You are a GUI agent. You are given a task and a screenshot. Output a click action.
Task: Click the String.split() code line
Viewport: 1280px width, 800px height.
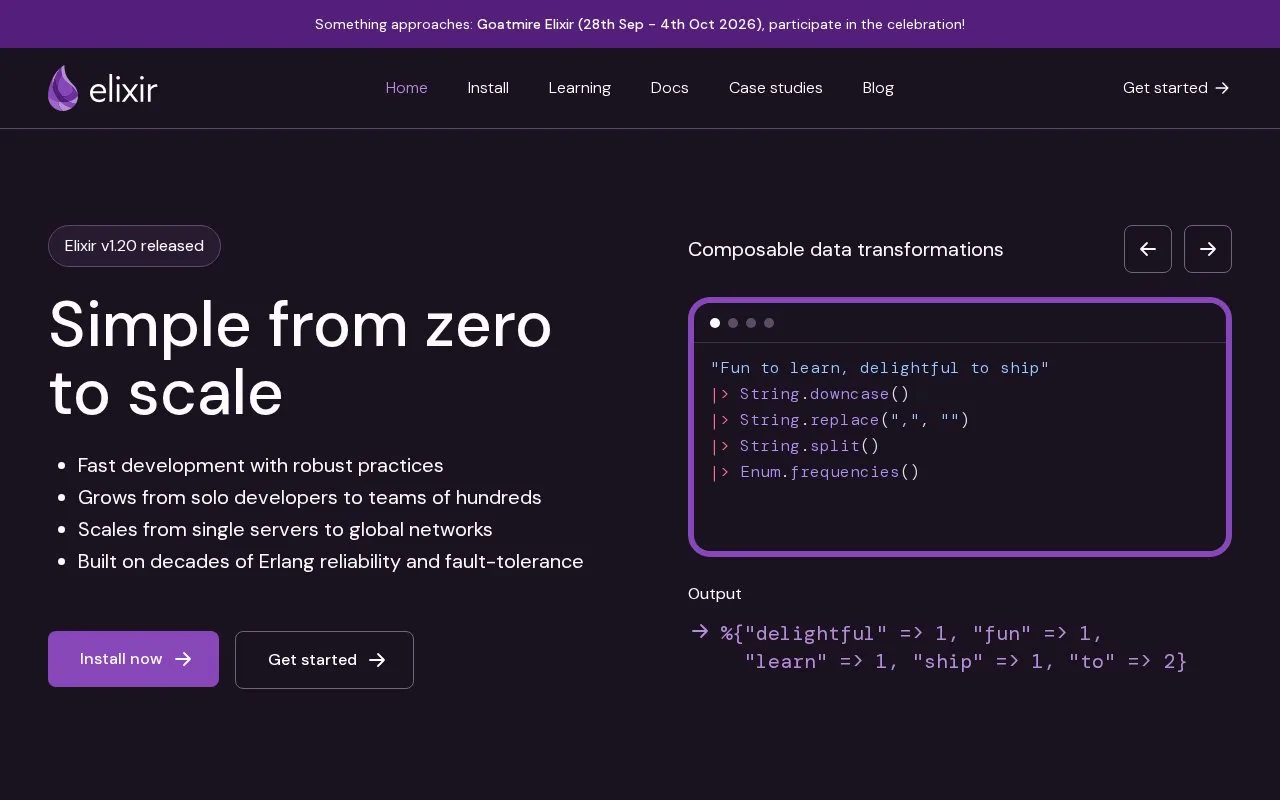tap(795, 446)
